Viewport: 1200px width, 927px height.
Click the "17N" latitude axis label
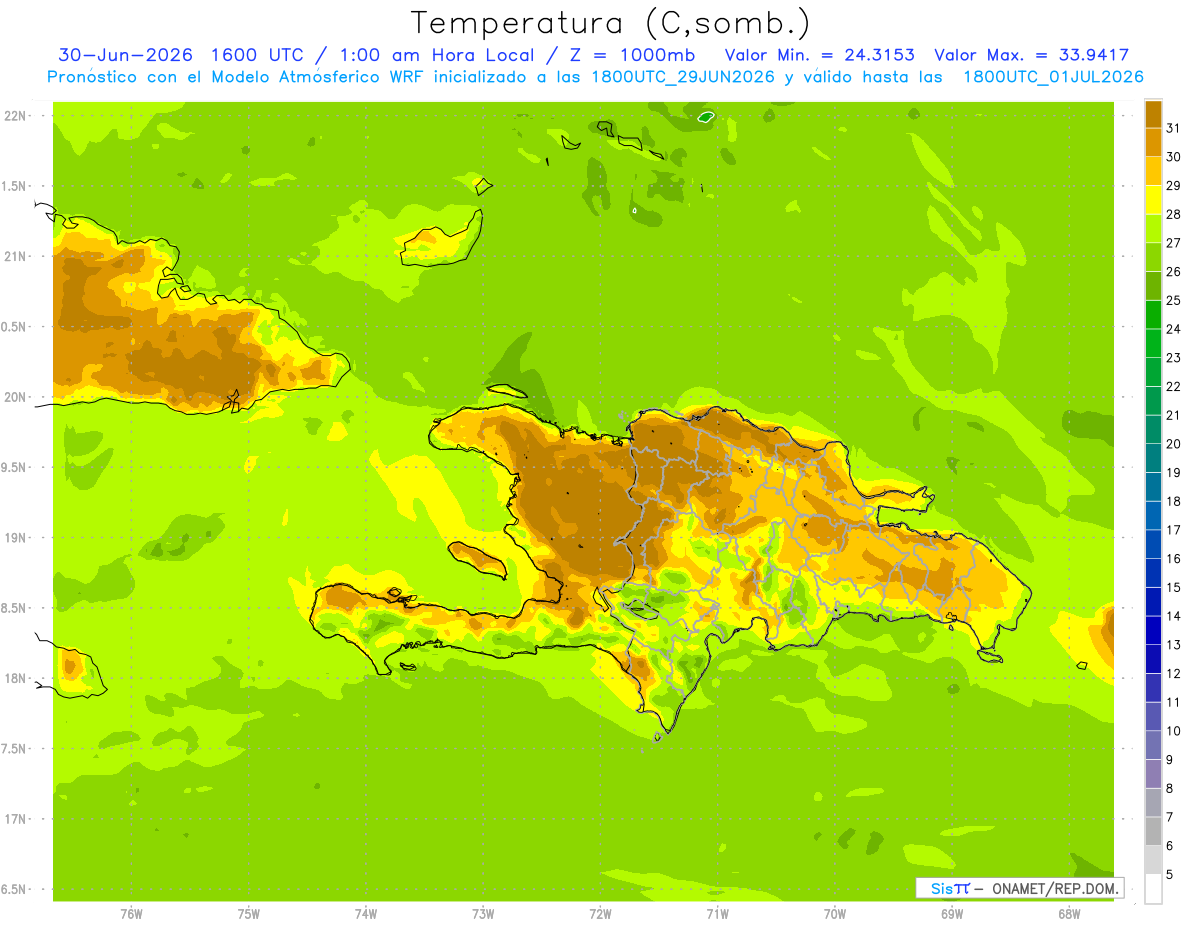pos(15,819)
